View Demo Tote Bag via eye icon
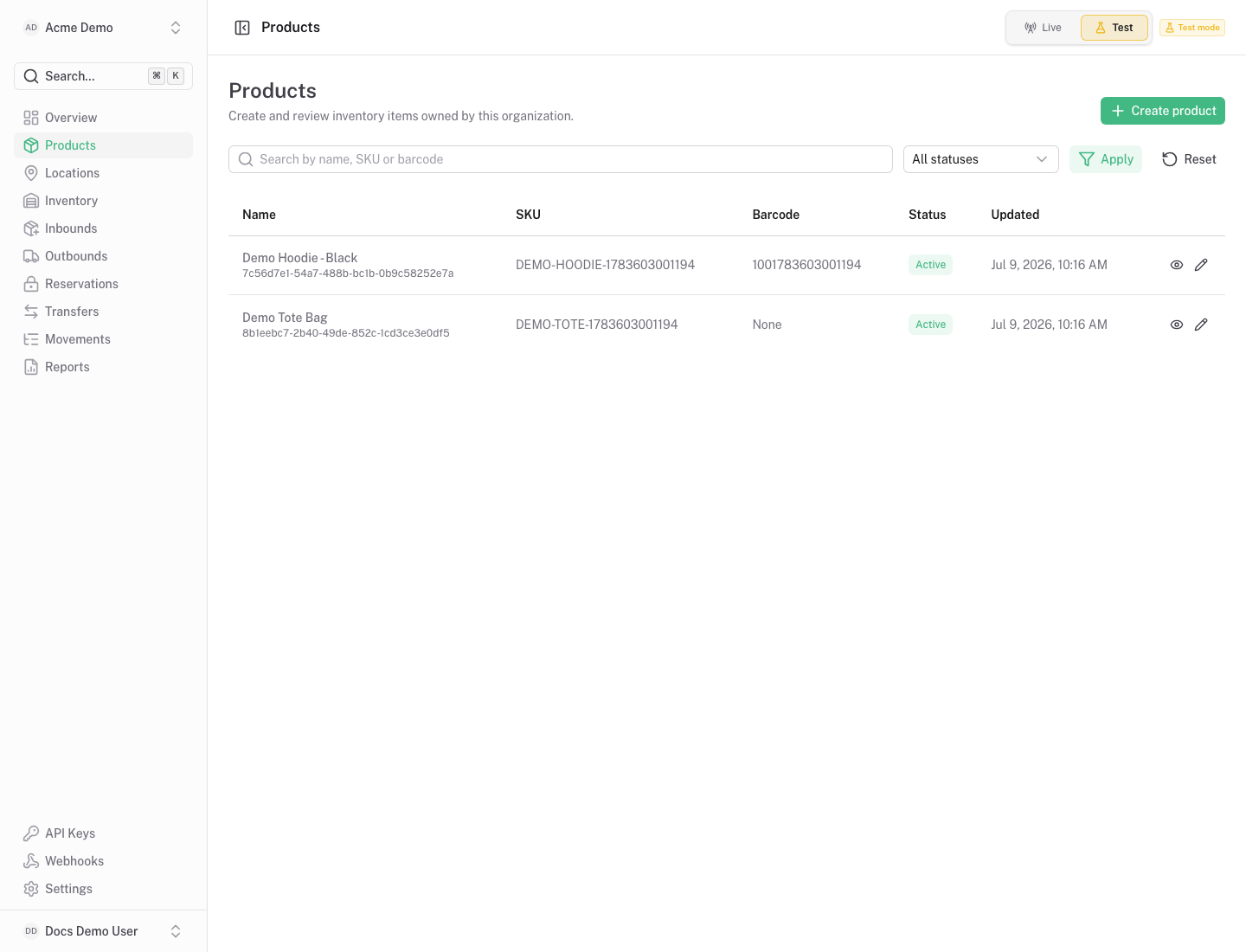 click(1177, 325)
